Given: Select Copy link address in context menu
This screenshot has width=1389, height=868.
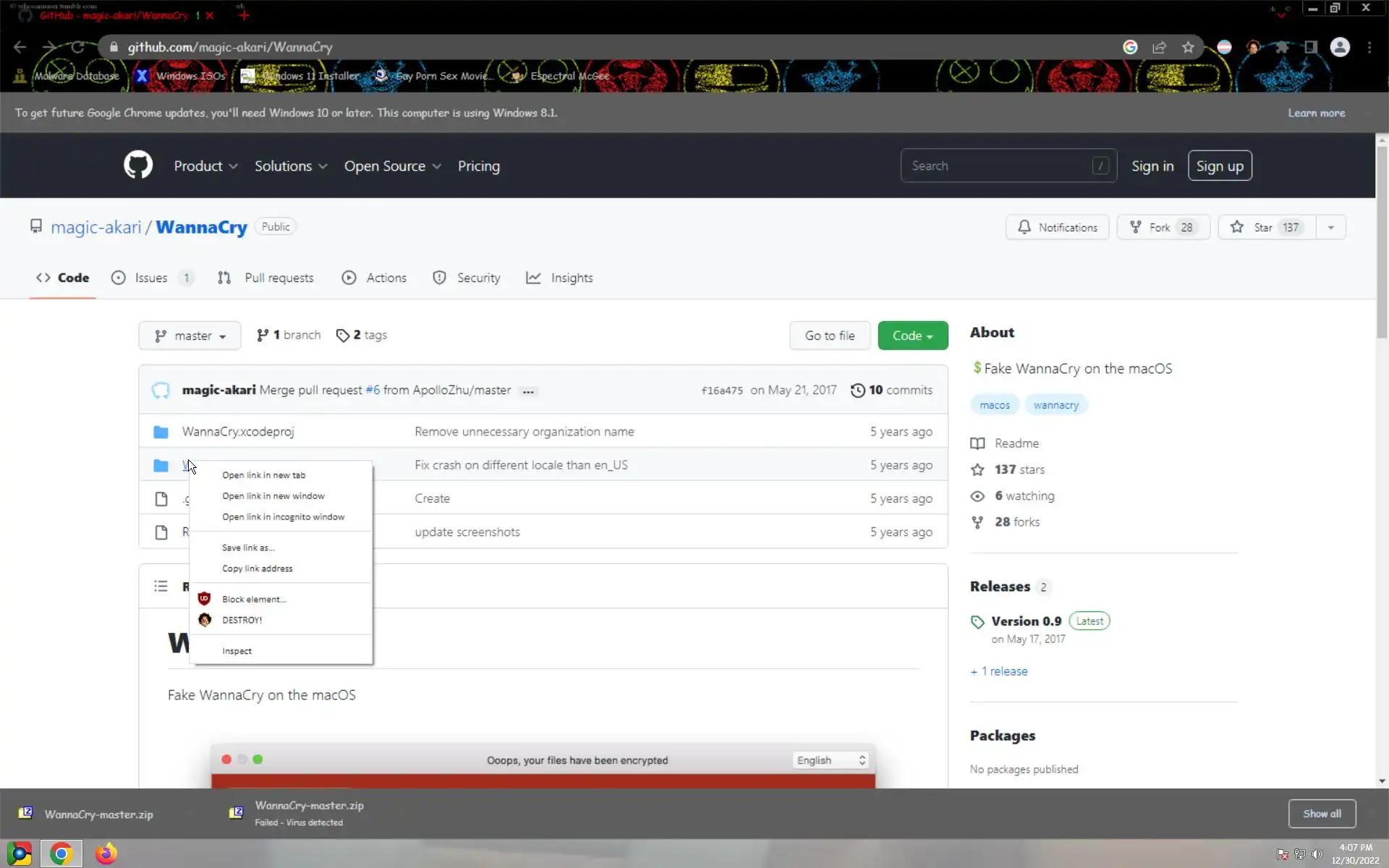Looking at the screenshot, I should click(x=257, y=569).
